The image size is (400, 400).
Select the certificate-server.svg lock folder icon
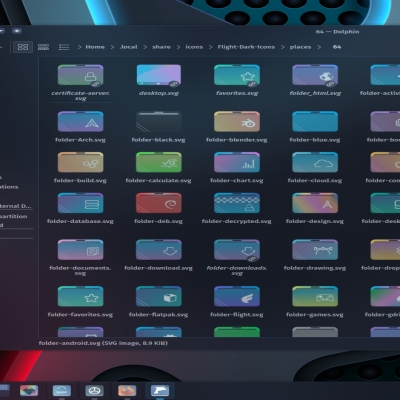click(x=80, y=75)
